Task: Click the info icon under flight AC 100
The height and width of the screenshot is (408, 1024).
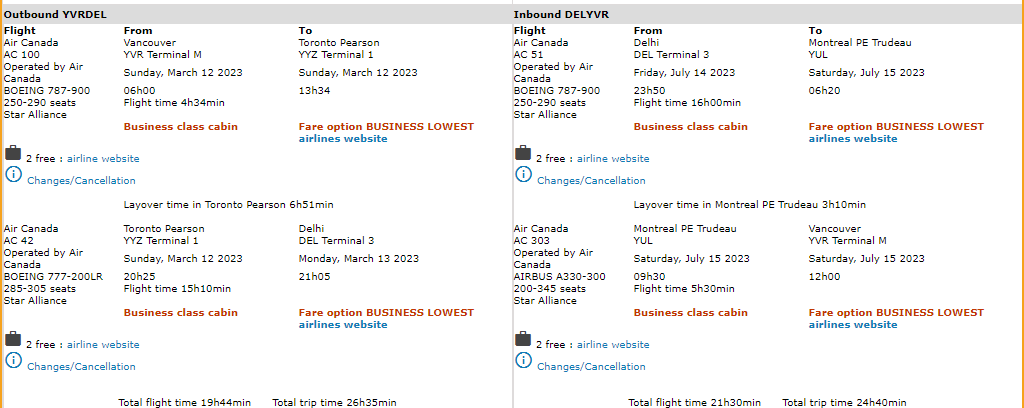Action: click(13, 175)
